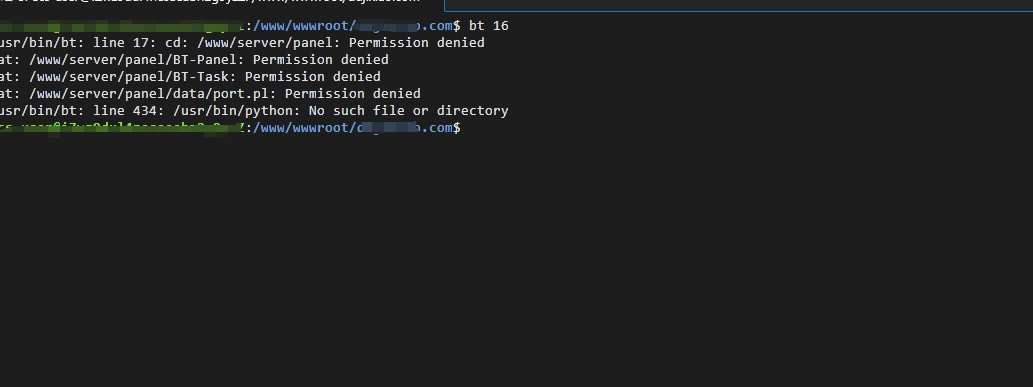
Task: Click the empty terminal area below the output
Action: click(516, 264)
